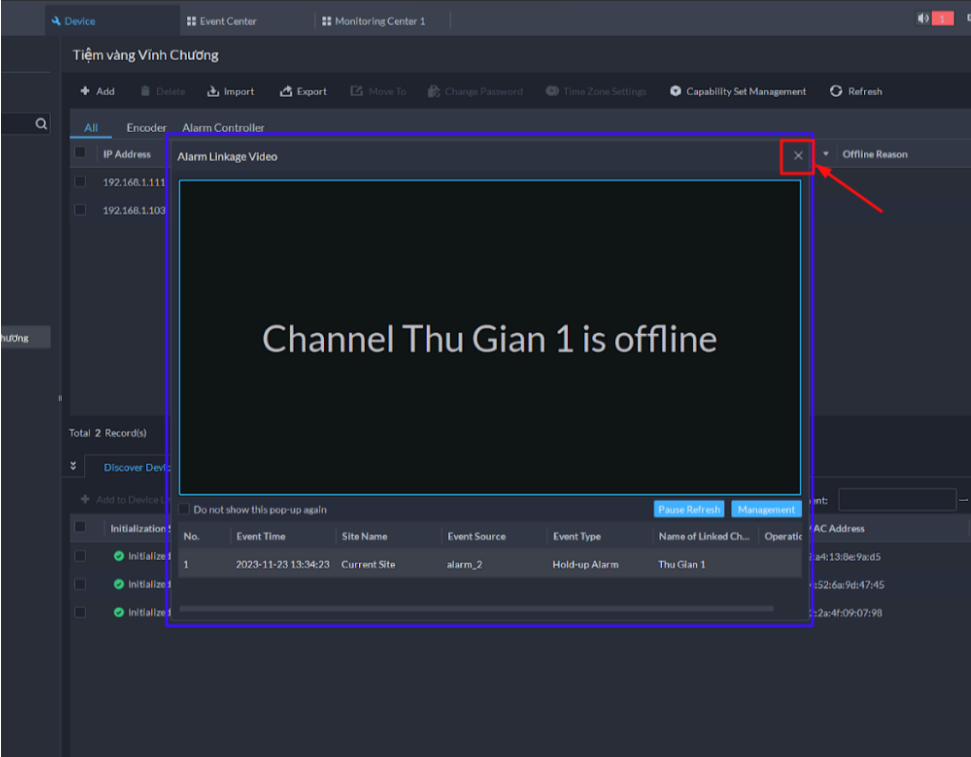Click the event time 2023-11-23 13:34:23 cell
The image size is (971, 757).
coord(282,564)
